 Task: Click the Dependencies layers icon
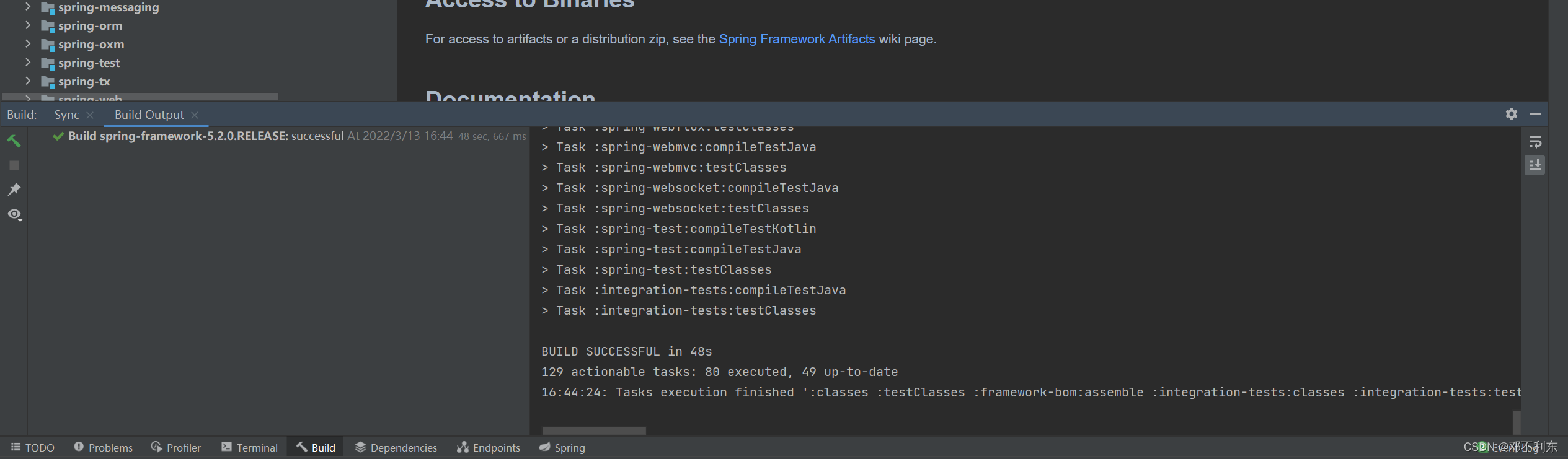pos(360,447)
